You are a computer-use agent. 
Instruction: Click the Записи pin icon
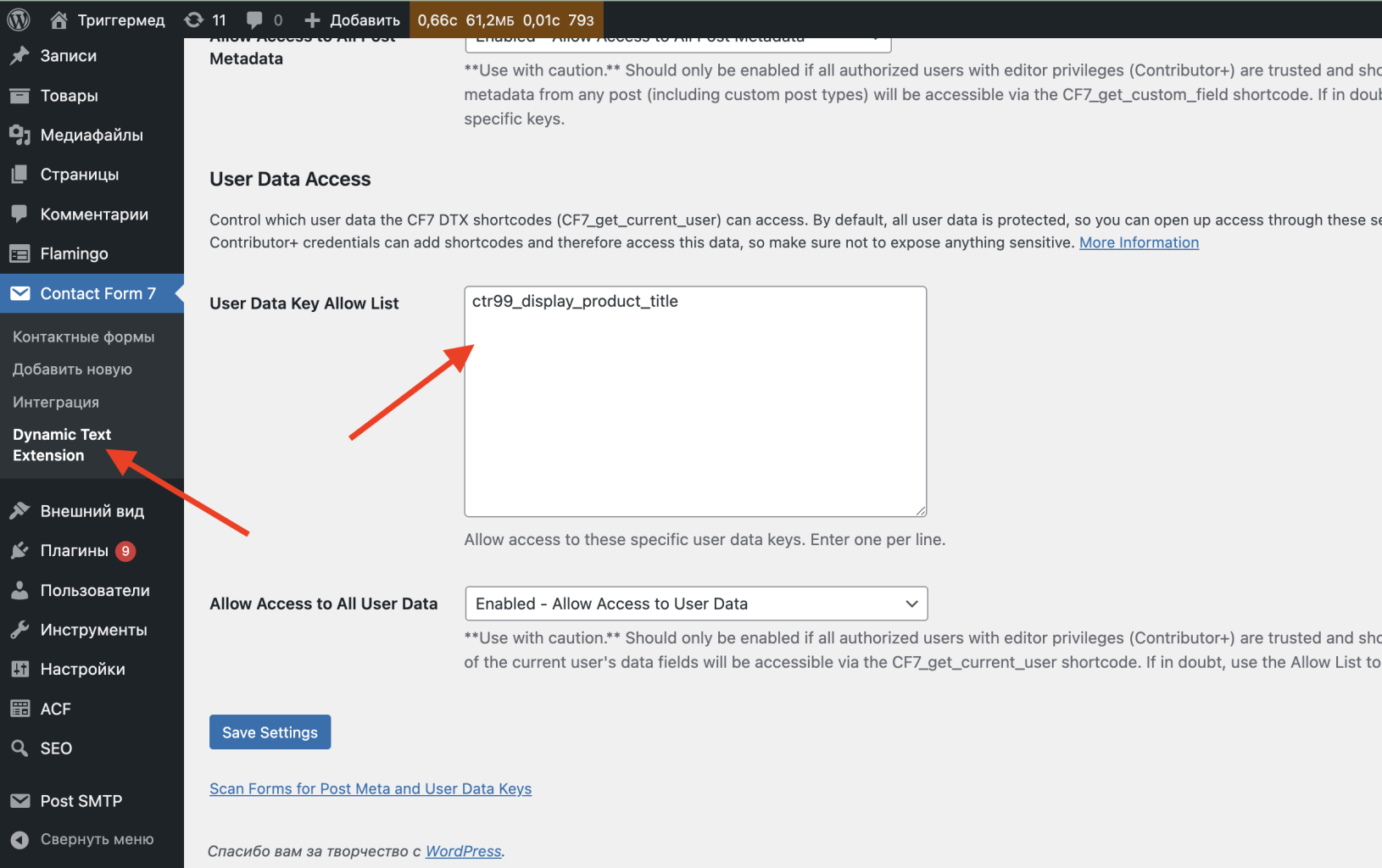(x=20, y=56)
